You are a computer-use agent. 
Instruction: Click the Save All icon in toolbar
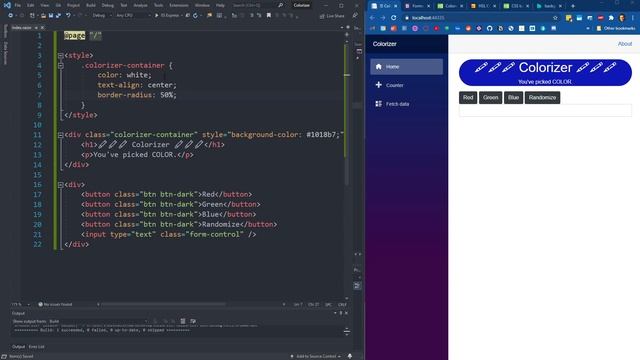click(58, 16)
